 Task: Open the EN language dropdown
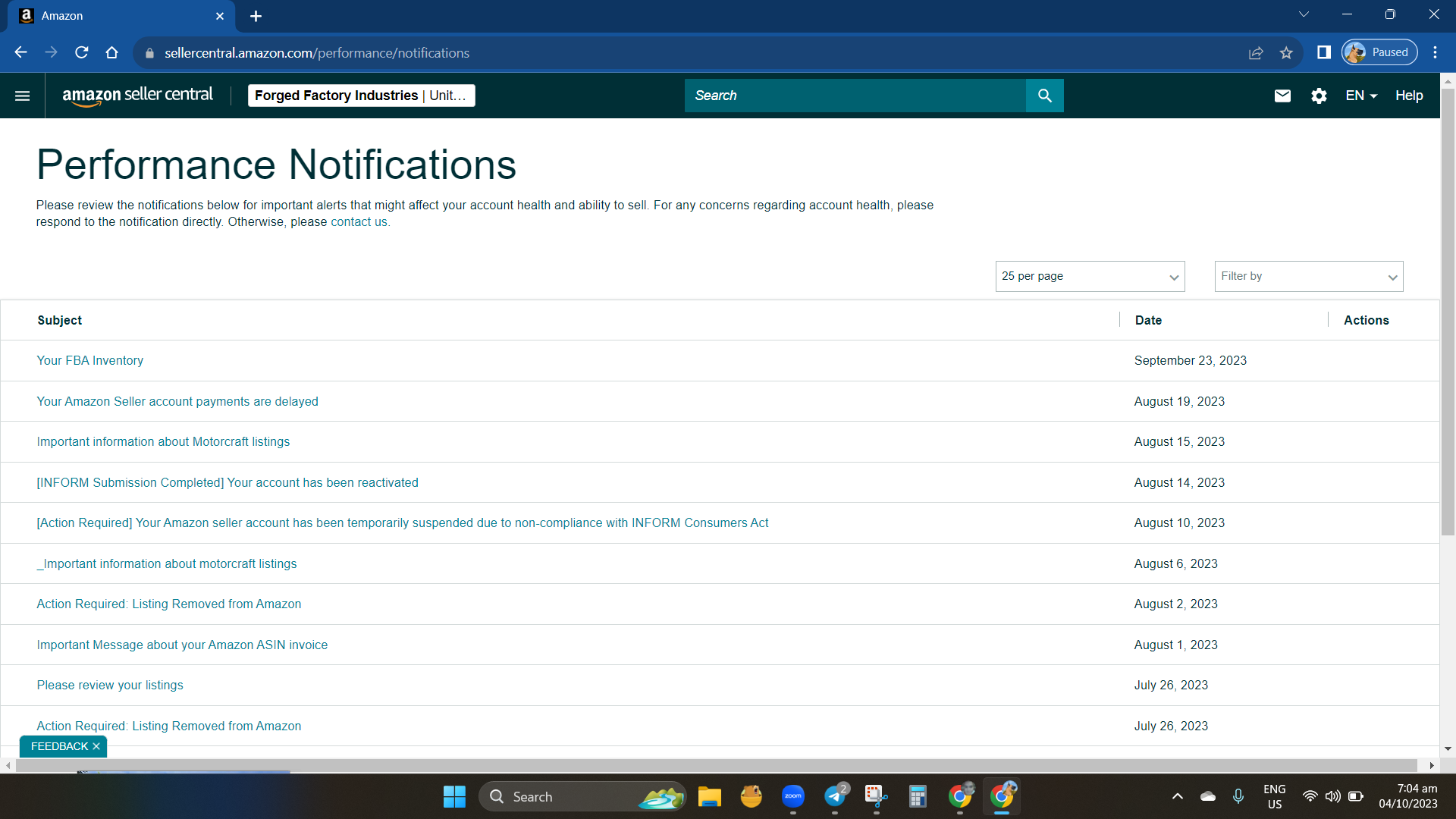[1361, 96]
